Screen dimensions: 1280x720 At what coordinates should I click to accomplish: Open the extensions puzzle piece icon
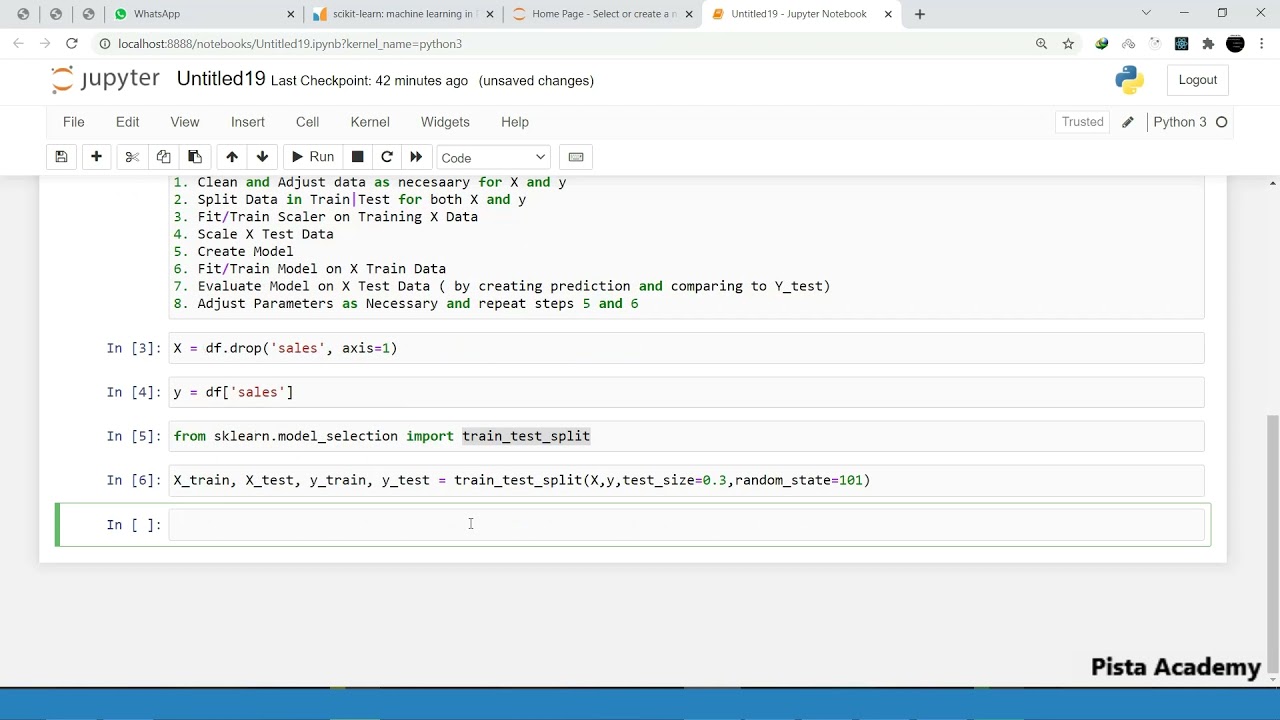tap(1208, 44)
